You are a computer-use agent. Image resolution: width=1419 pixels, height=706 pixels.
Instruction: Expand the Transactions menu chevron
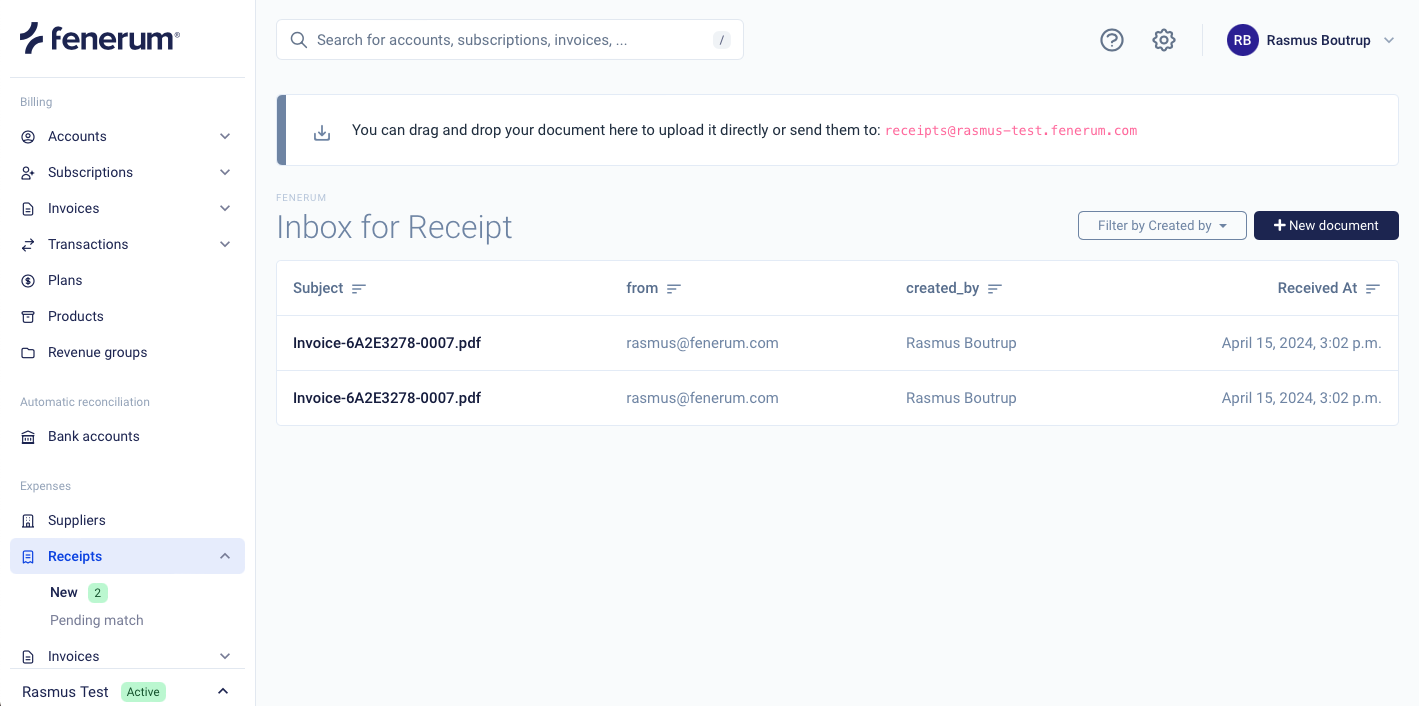[225, 244]
